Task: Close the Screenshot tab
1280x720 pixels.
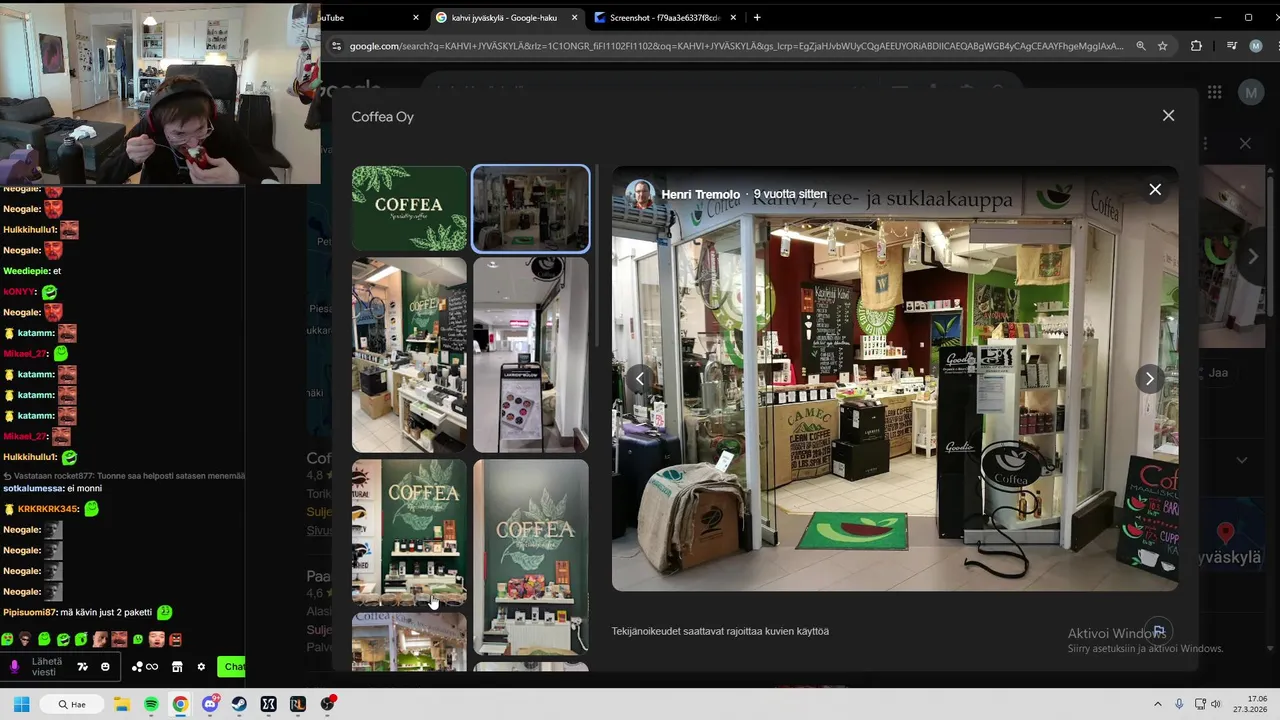Action: click(733, 17)
